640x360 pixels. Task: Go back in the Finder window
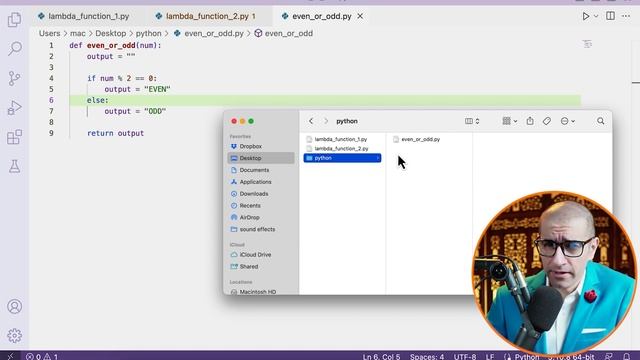[x=311, y=121]
